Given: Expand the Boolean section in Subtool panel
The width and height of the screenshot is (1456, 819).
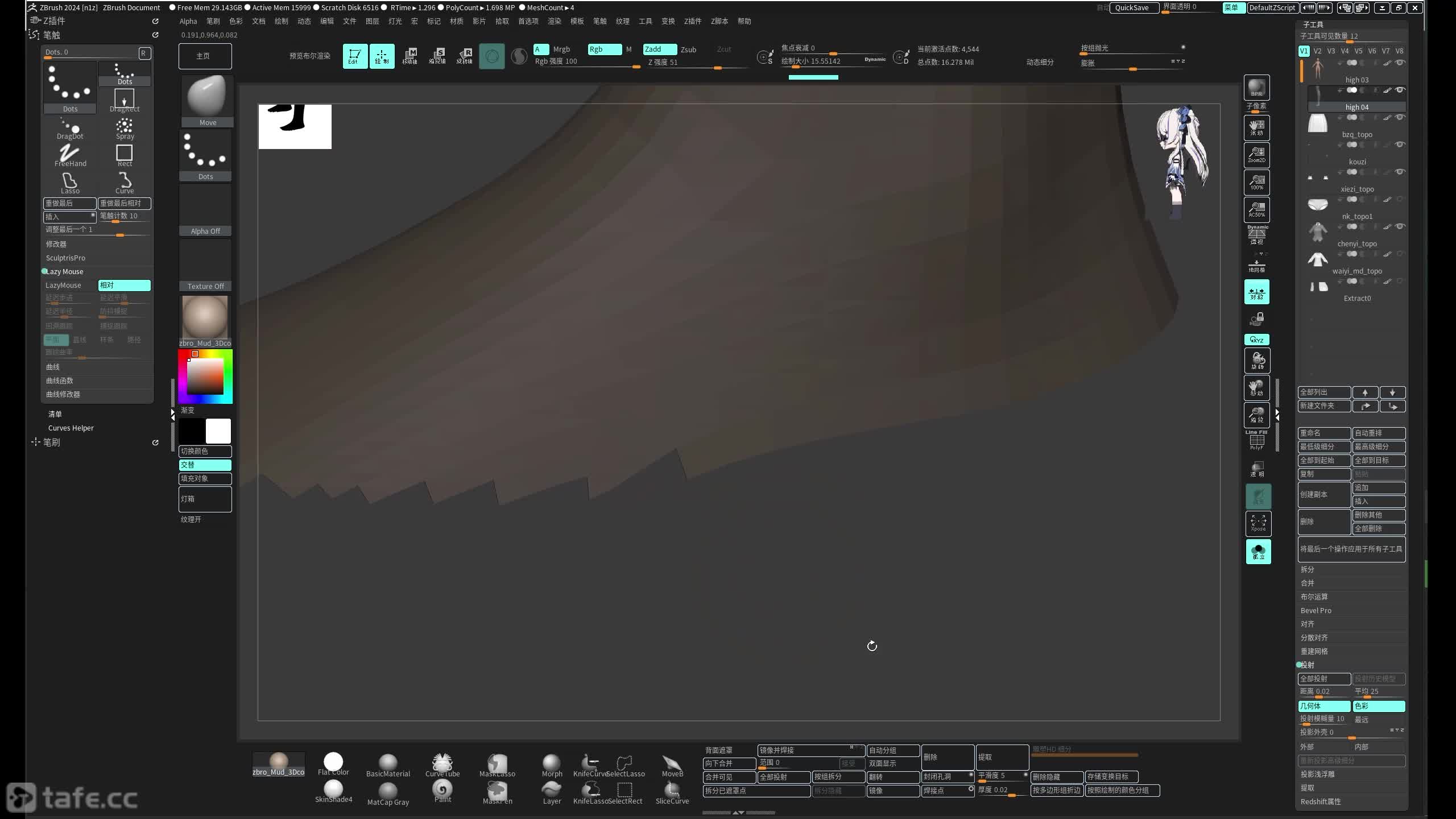Looking at the screenshot, I should pos(1314,596).
